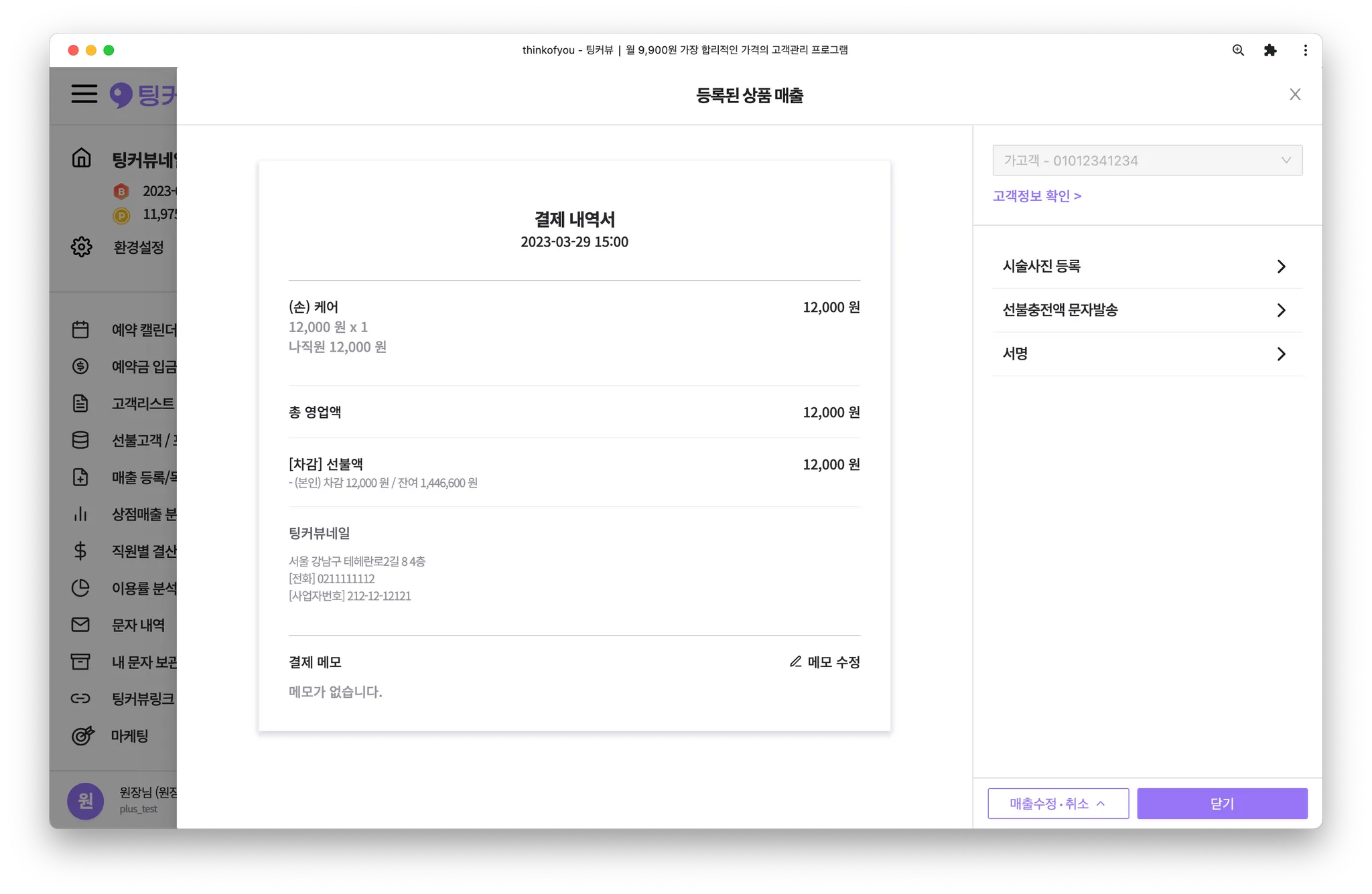This screenshot has height=894, width=1372.
Task: Click the 문자 내역 envelope icon
Action: [x=80, y=625]
